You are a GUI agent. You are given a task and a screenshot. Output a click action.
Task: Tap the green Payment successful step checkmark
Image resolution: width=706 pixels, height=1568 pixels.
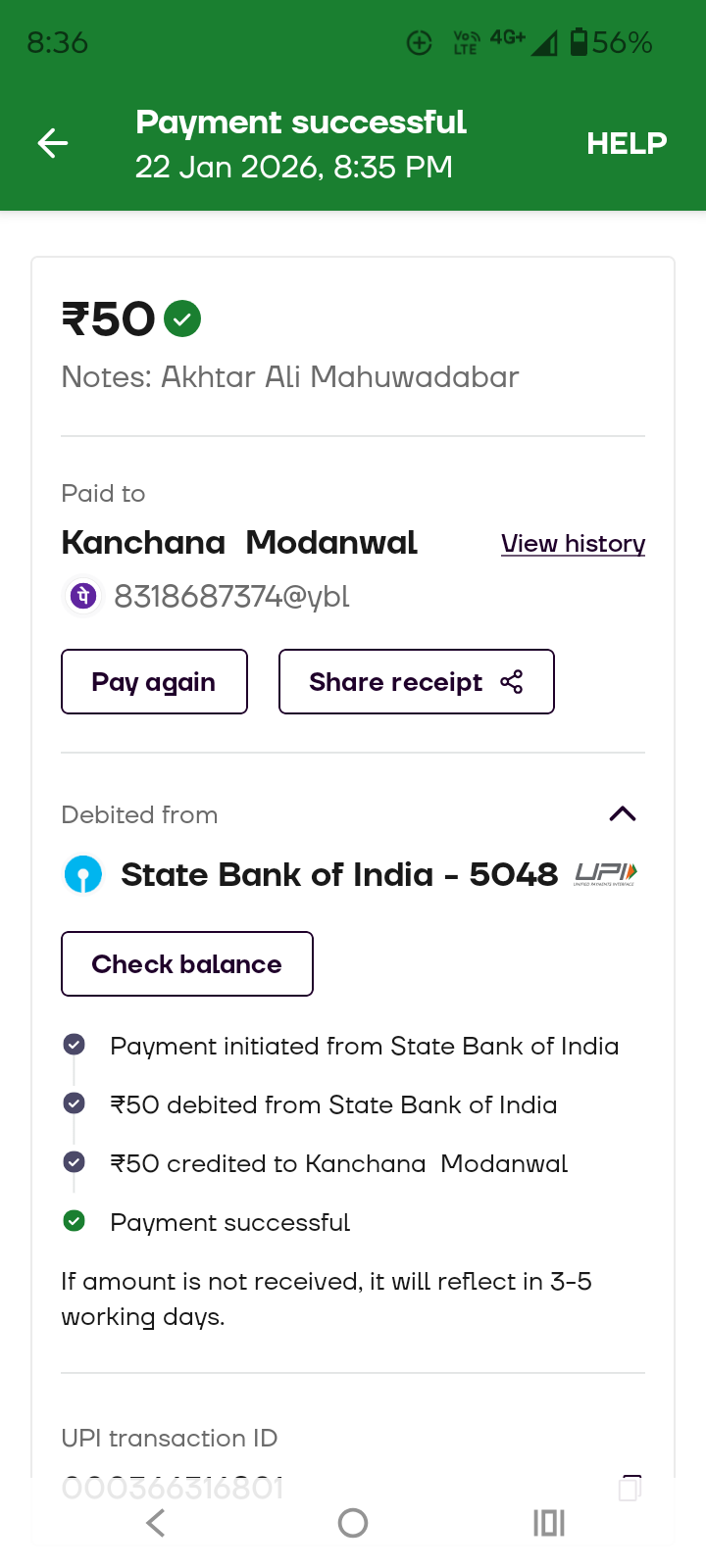pos(74,1221)
